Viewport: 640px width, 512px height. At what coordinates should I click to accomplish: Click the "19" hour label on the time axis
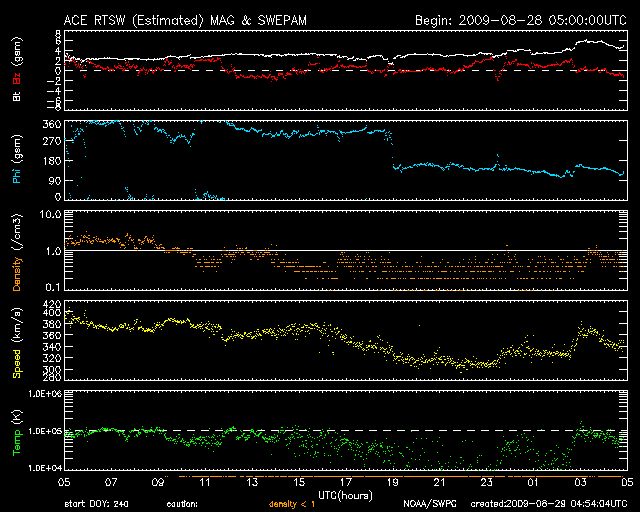(x=393, y=482)
